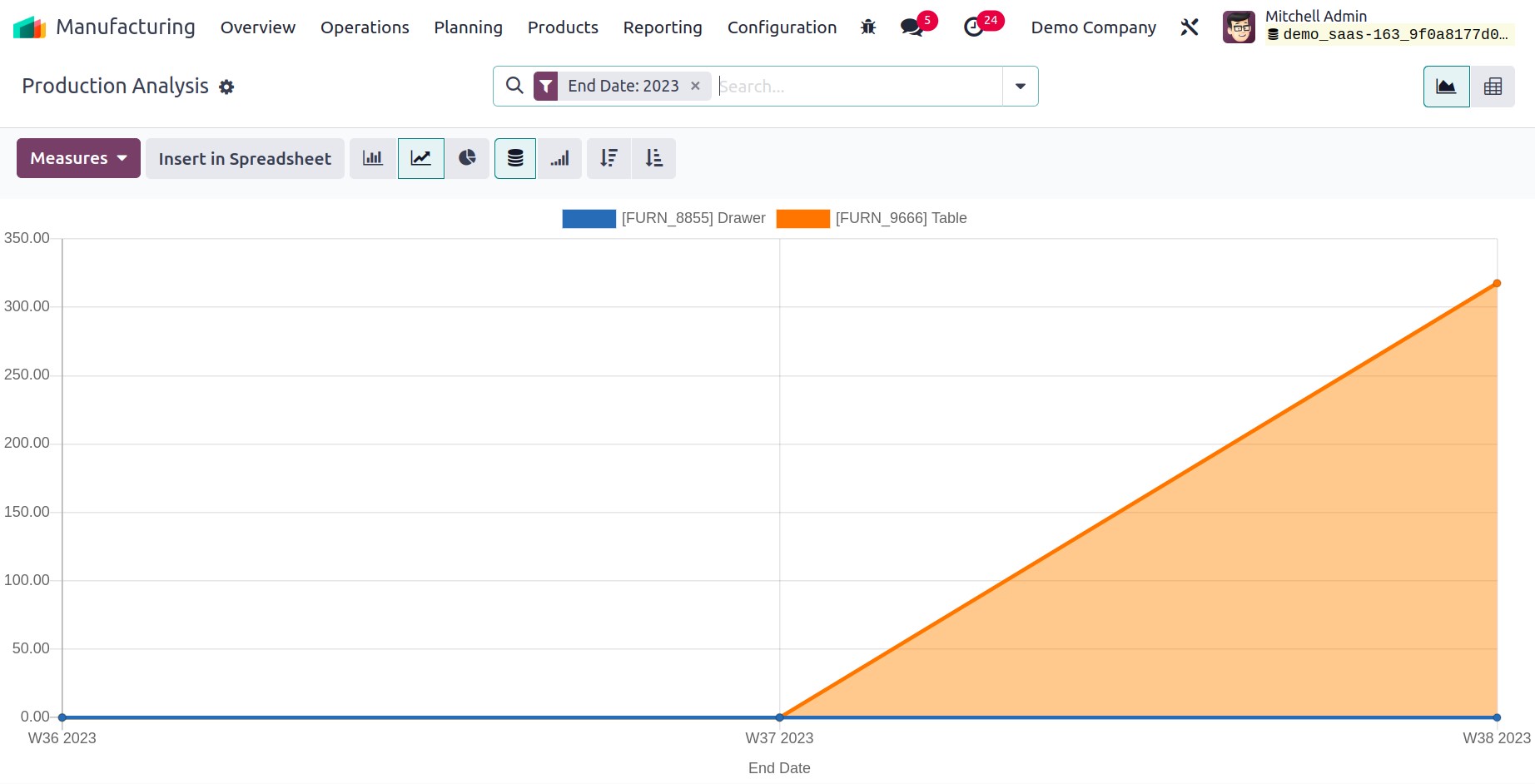
Task: Sort chart in ascending order
Action: point(654,158)
